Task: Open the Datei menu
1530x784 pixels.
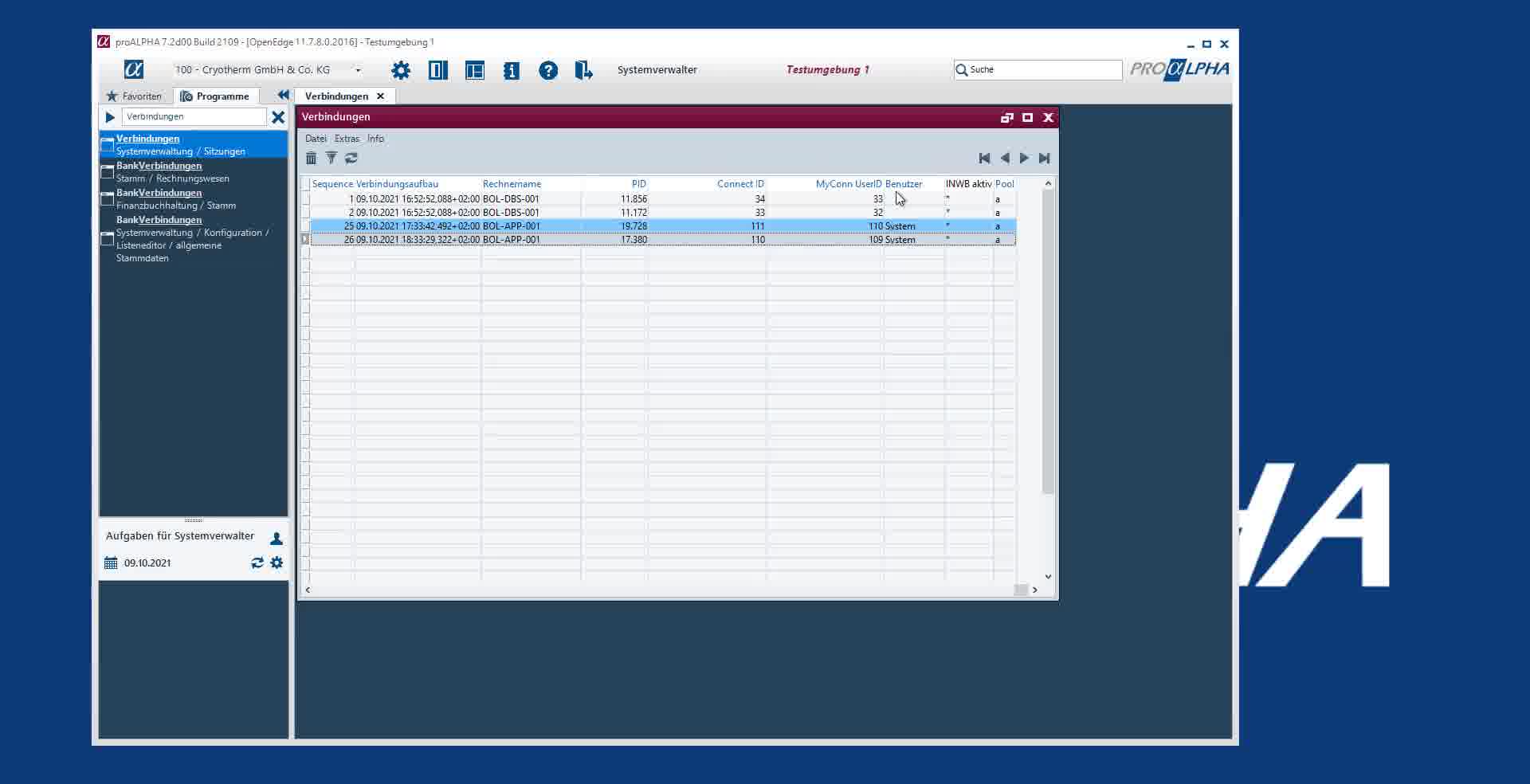Action: tap(316, 139)
